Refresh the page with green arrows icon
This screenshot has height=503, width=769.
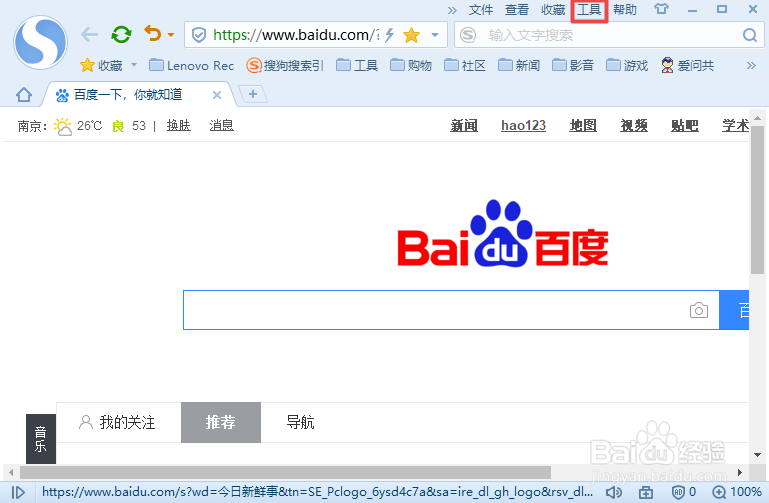(121, 35)
